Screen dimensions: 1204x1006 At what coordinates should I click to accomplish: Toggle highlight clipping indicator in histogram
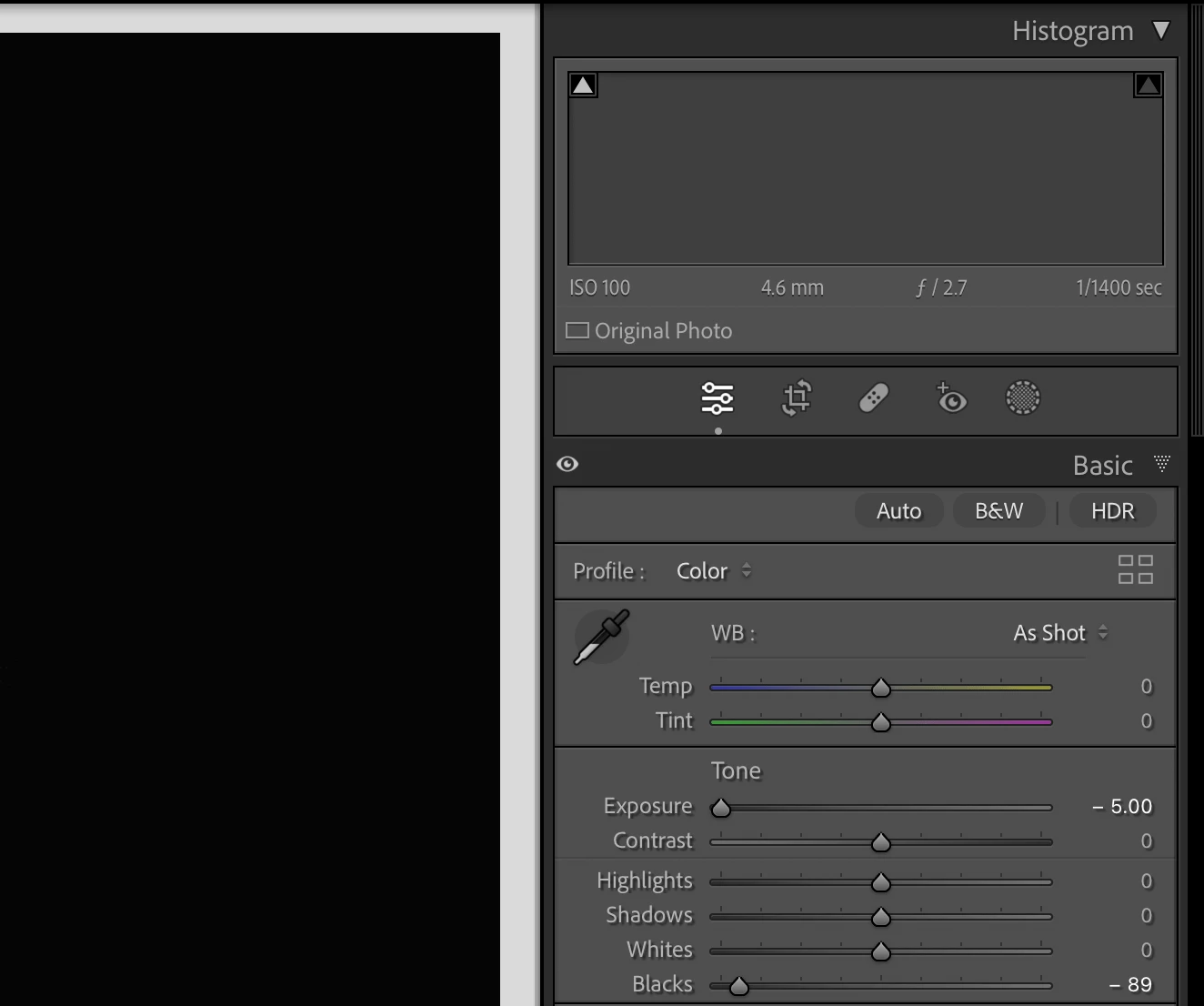tap(1148, 86)
